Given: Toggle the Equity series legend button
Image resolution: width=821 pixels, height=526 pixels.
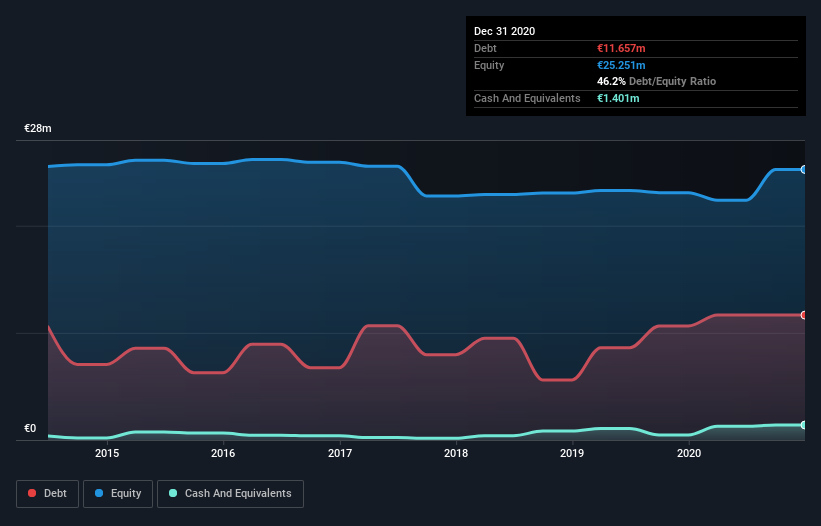Looking at the screenshot, I should point(118,494).
